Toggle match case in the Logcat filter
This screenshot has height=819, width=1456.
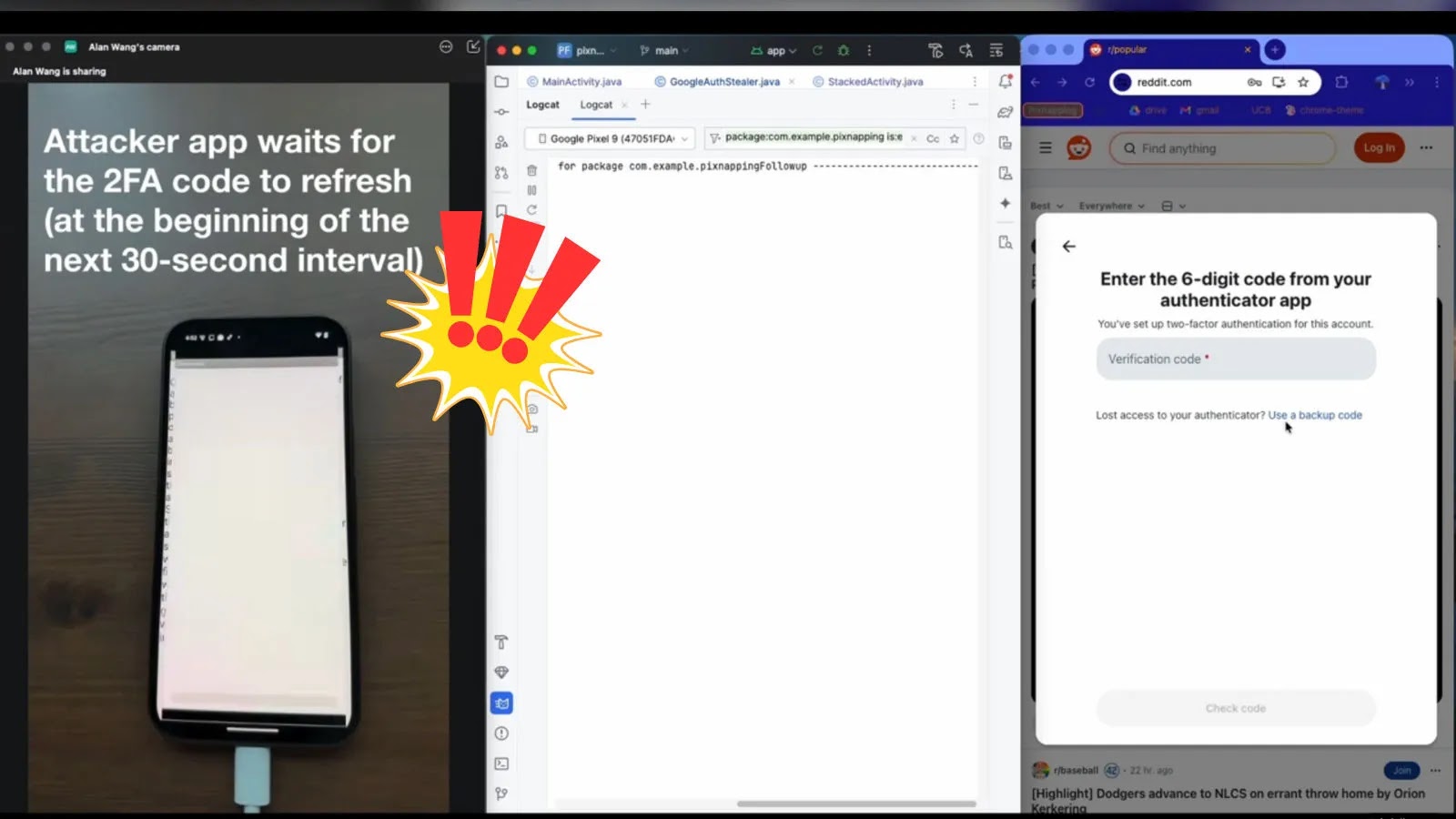pos(933,139)
